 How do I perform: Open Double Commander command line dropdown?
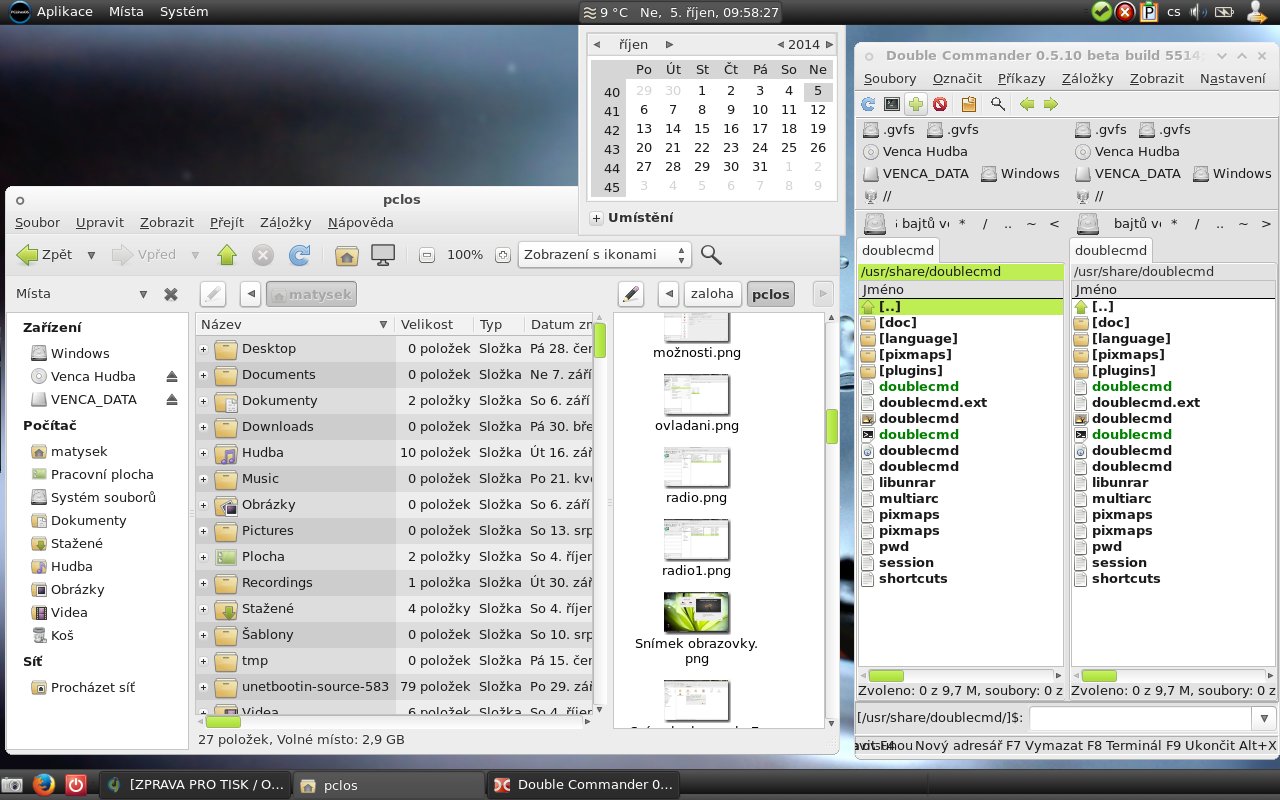pyautogui.click(x=1264, y=718)
